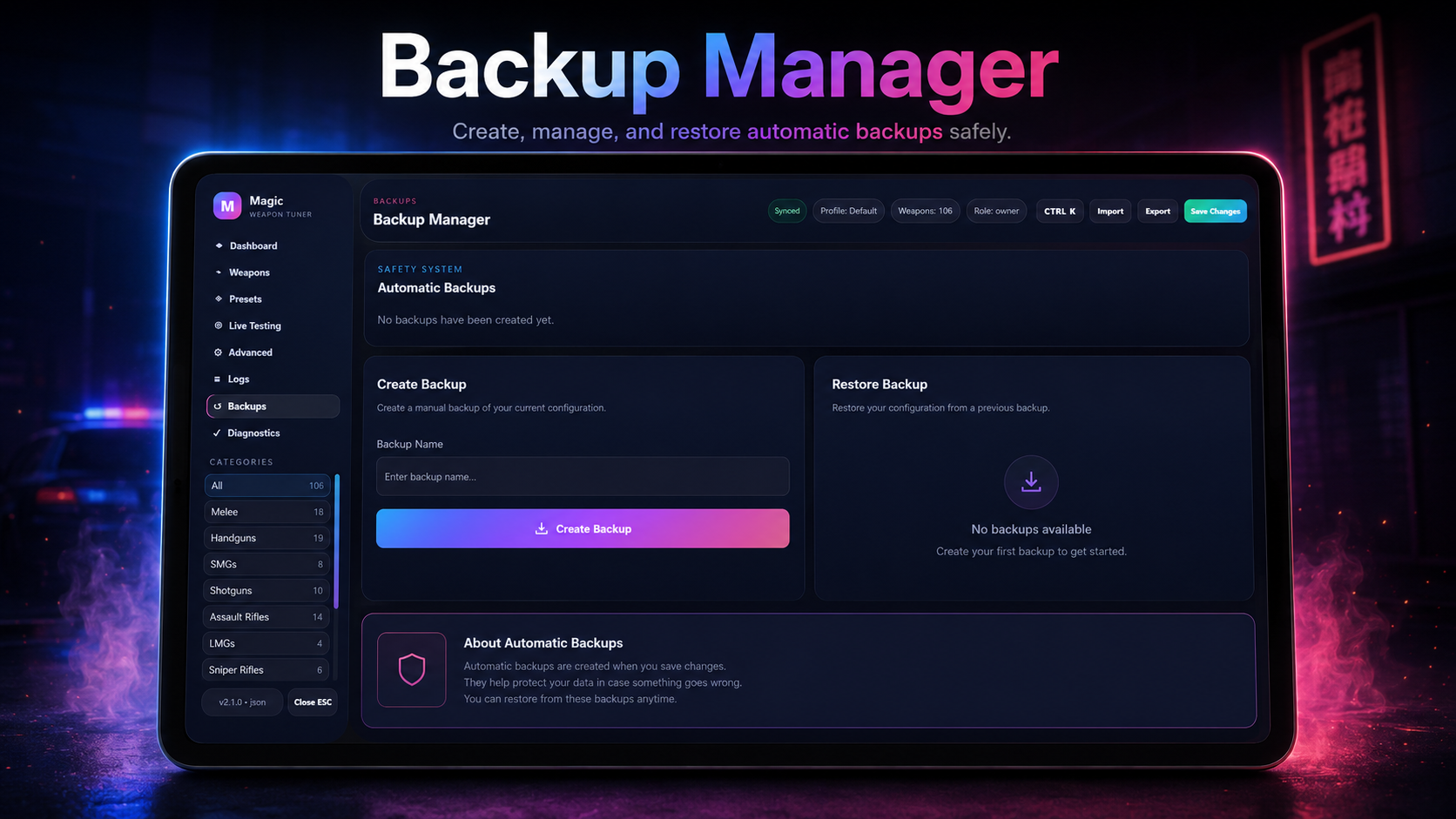
Task: Choose the Assault Rifles category
Action: pos(266,617)
